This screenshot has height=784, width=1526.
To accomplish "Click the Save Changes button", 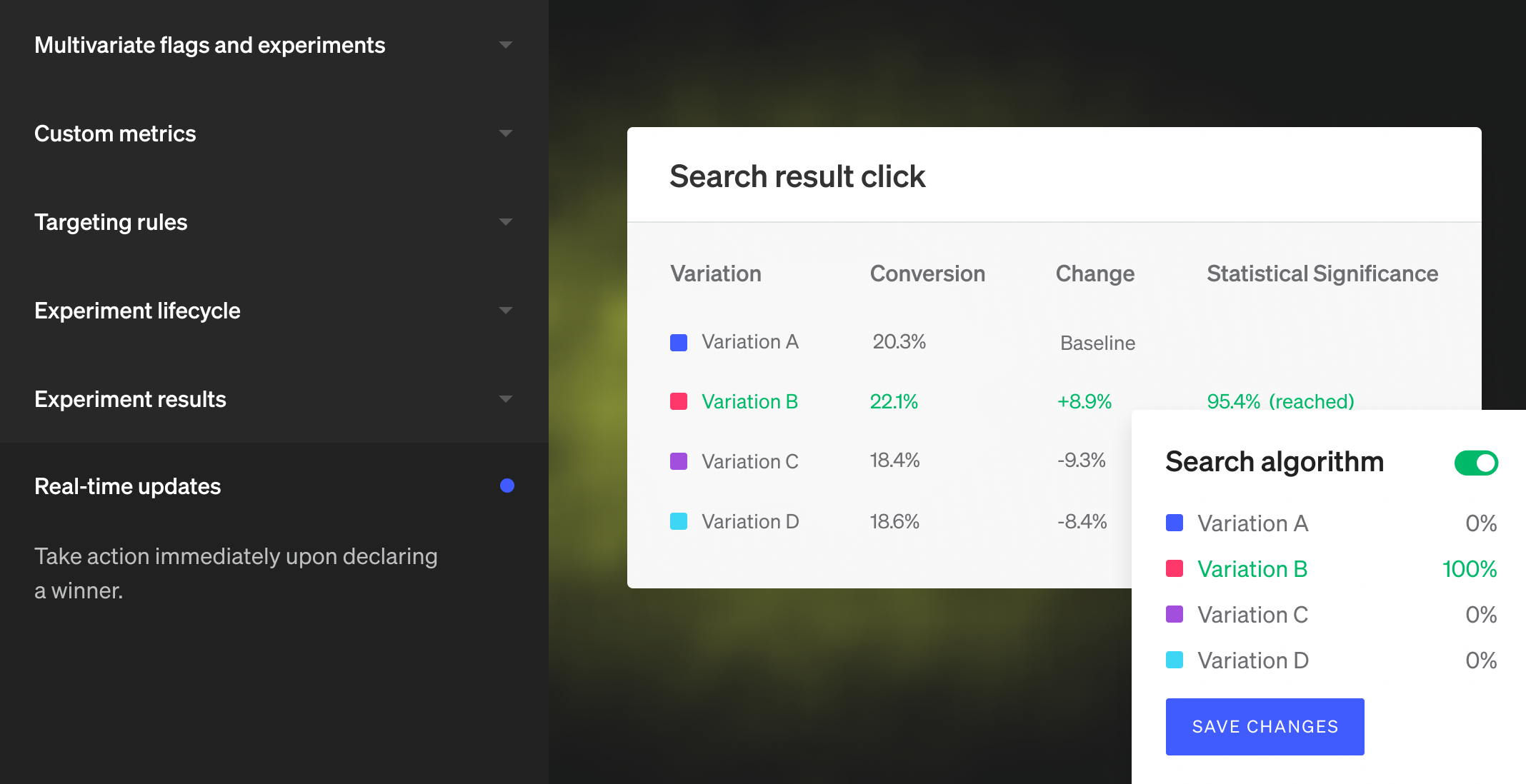I will [x=1265, y=727].
